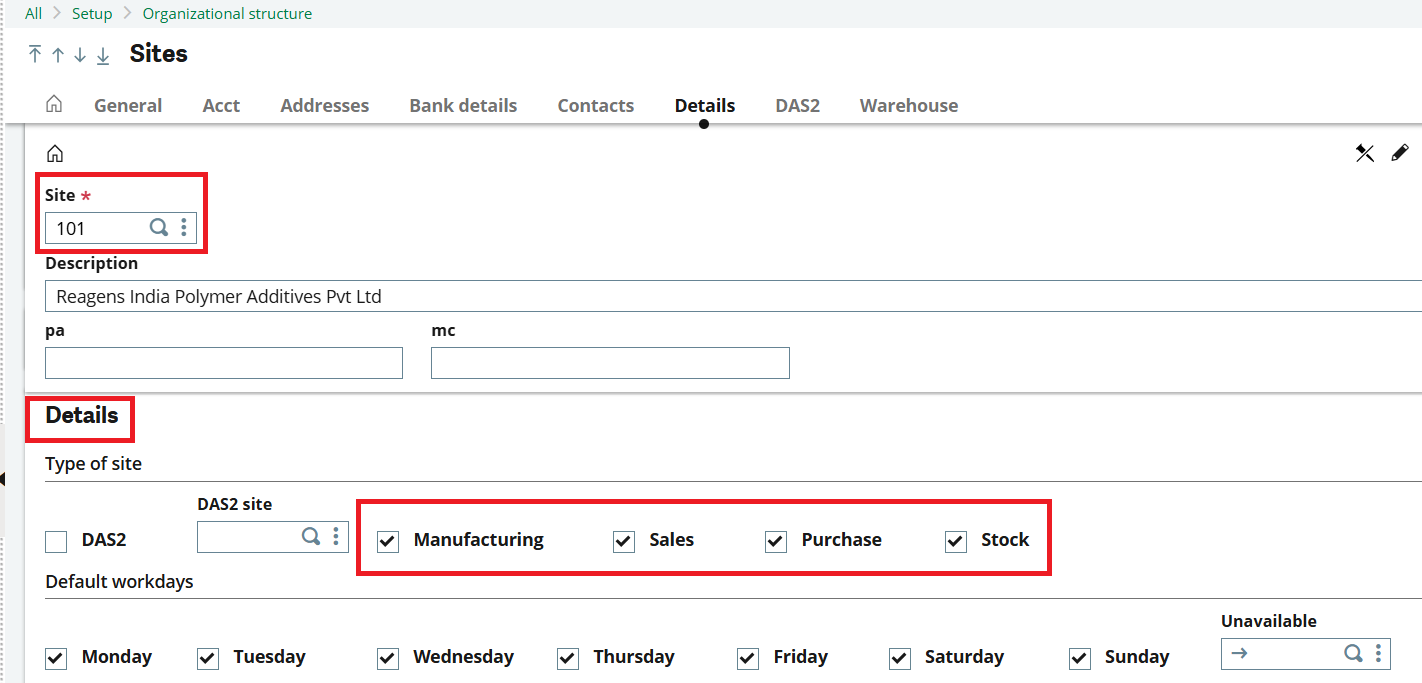Open the Unavailable field lookup magnifier
The image size is (1422, 683).
1352,655
